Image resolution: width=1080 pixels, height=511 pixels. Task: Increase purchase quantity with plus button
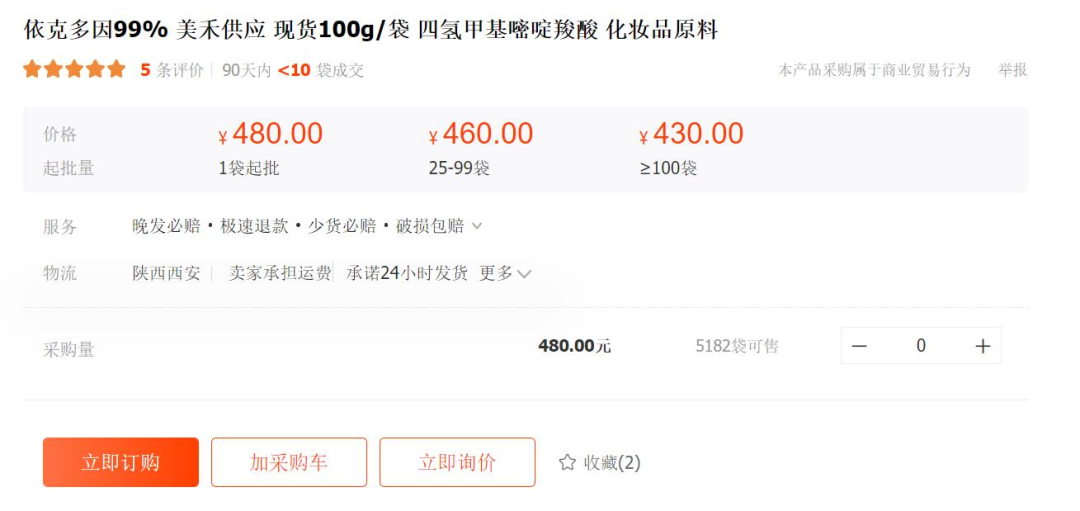tap(982, 346)
